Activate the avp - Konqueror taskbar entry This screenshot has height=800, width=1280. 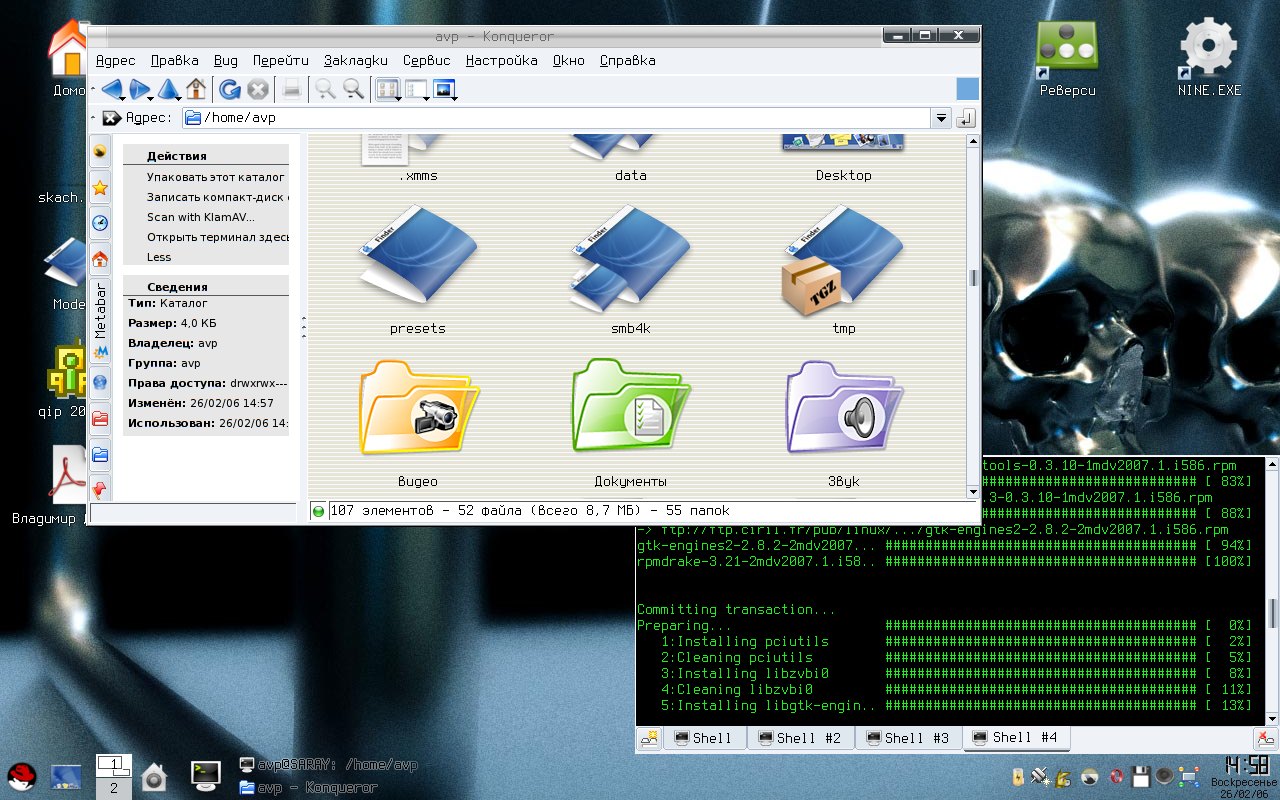(x=308, y=788)
